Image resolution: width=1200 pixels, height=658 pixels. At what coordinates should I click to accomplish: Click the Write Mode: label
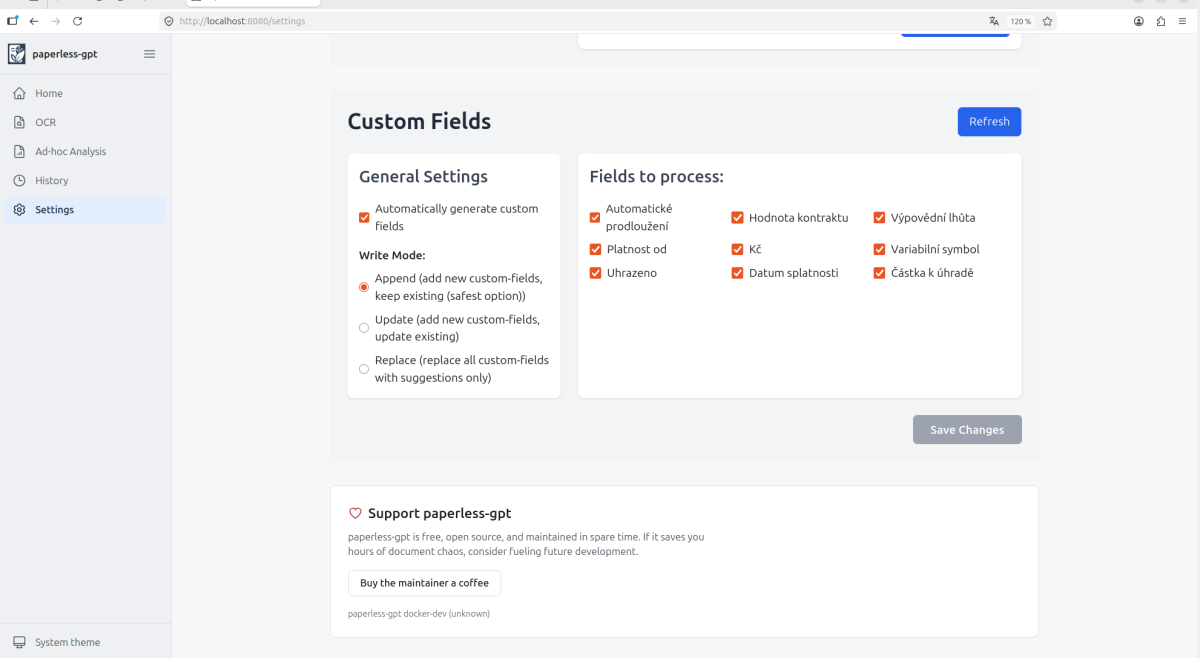pos(392,255)
